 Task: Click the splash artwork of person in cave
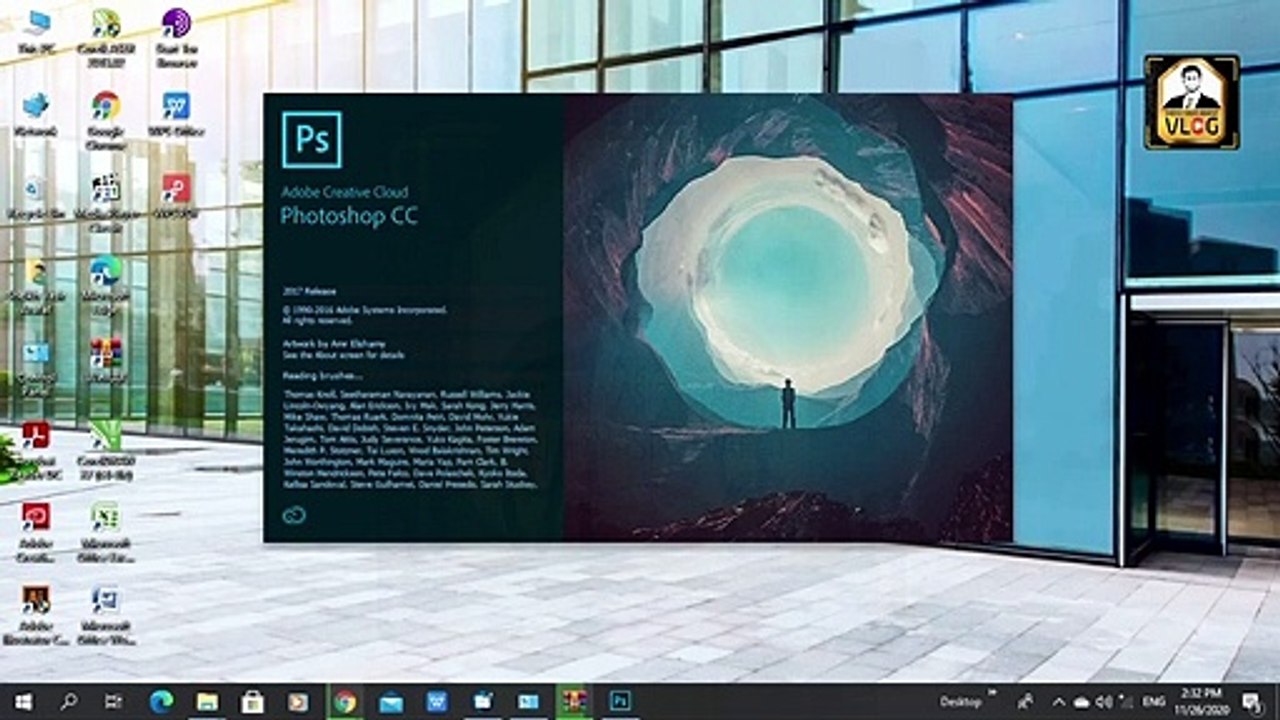coord(788,318)
